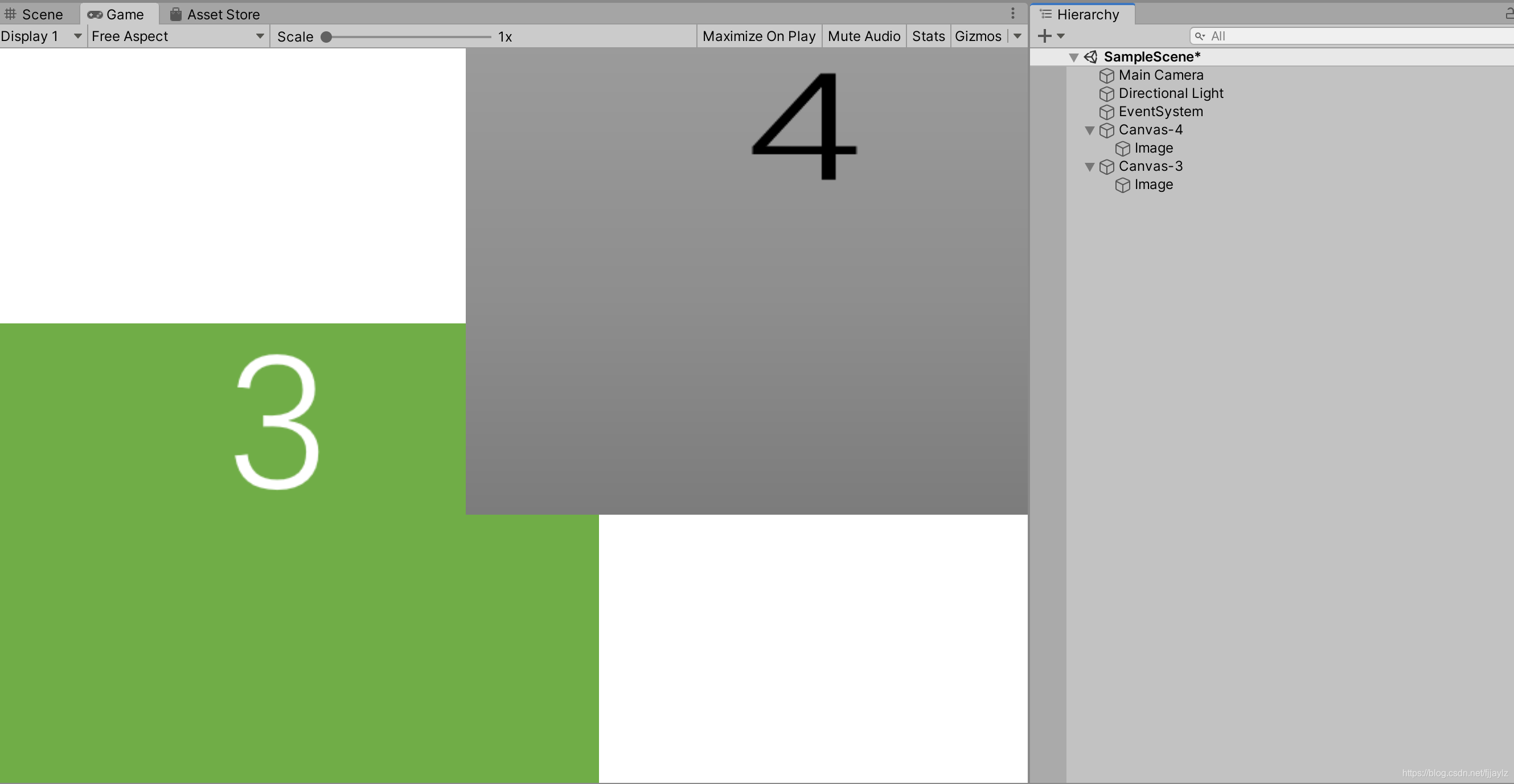Image resolution: width=1514 pixels, height=784 pixels.
Task: Click the Gizmos button
Action: 978,36
